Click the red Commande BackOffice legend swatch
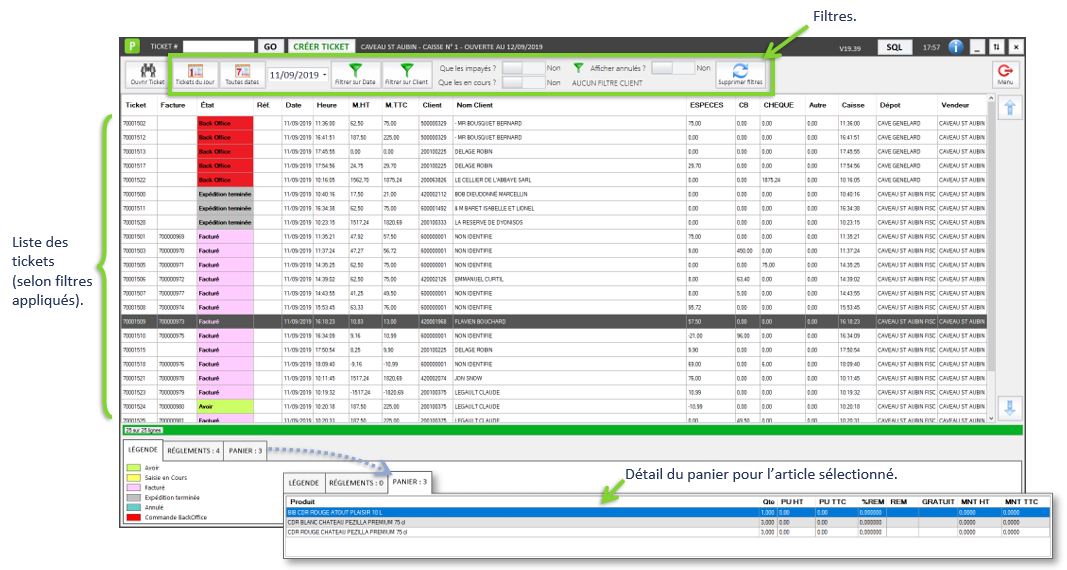This screenshot has width=1067, height=570. click(132, 516)
